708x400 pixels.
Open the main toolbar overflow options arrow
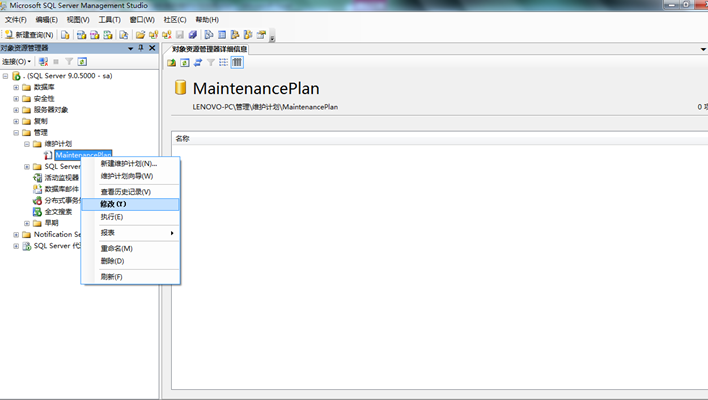tap(272, 36)
